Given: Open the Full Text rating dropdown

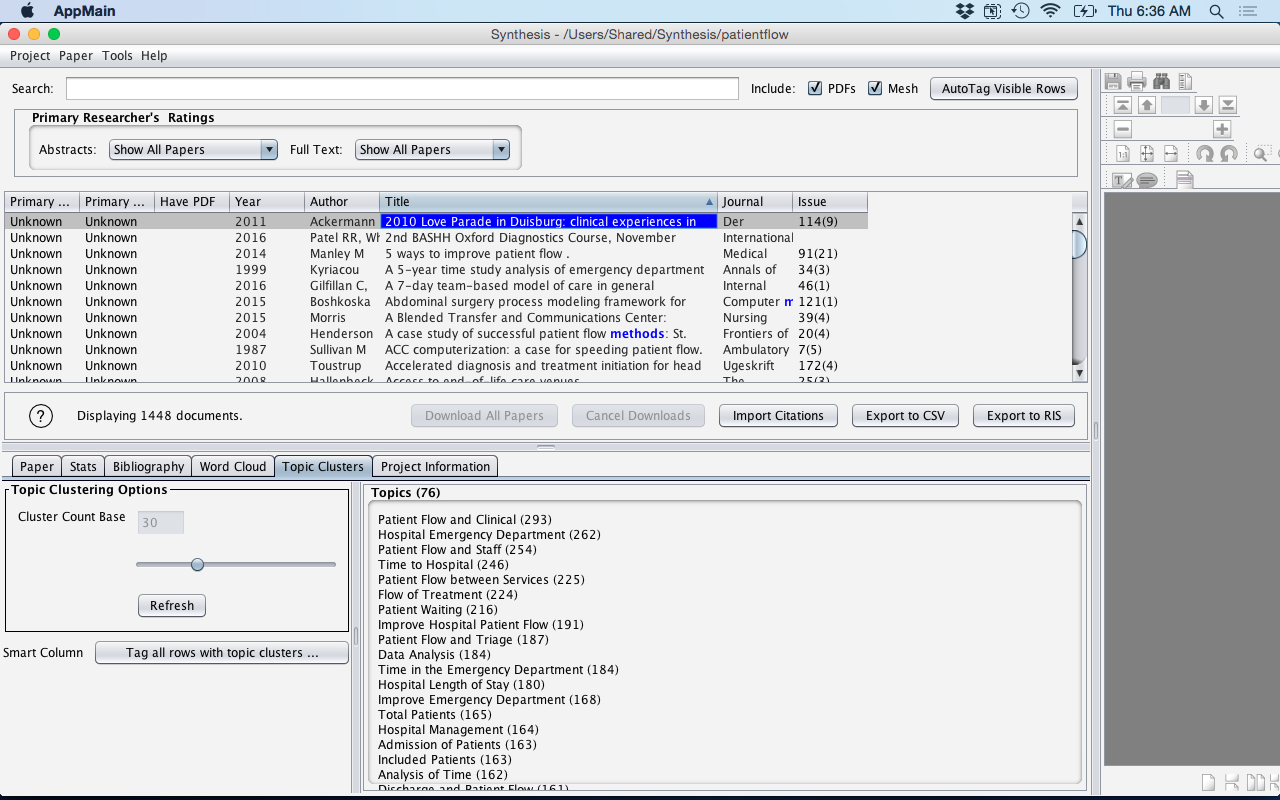Looking at the screenshot, I should coord(432,149).
